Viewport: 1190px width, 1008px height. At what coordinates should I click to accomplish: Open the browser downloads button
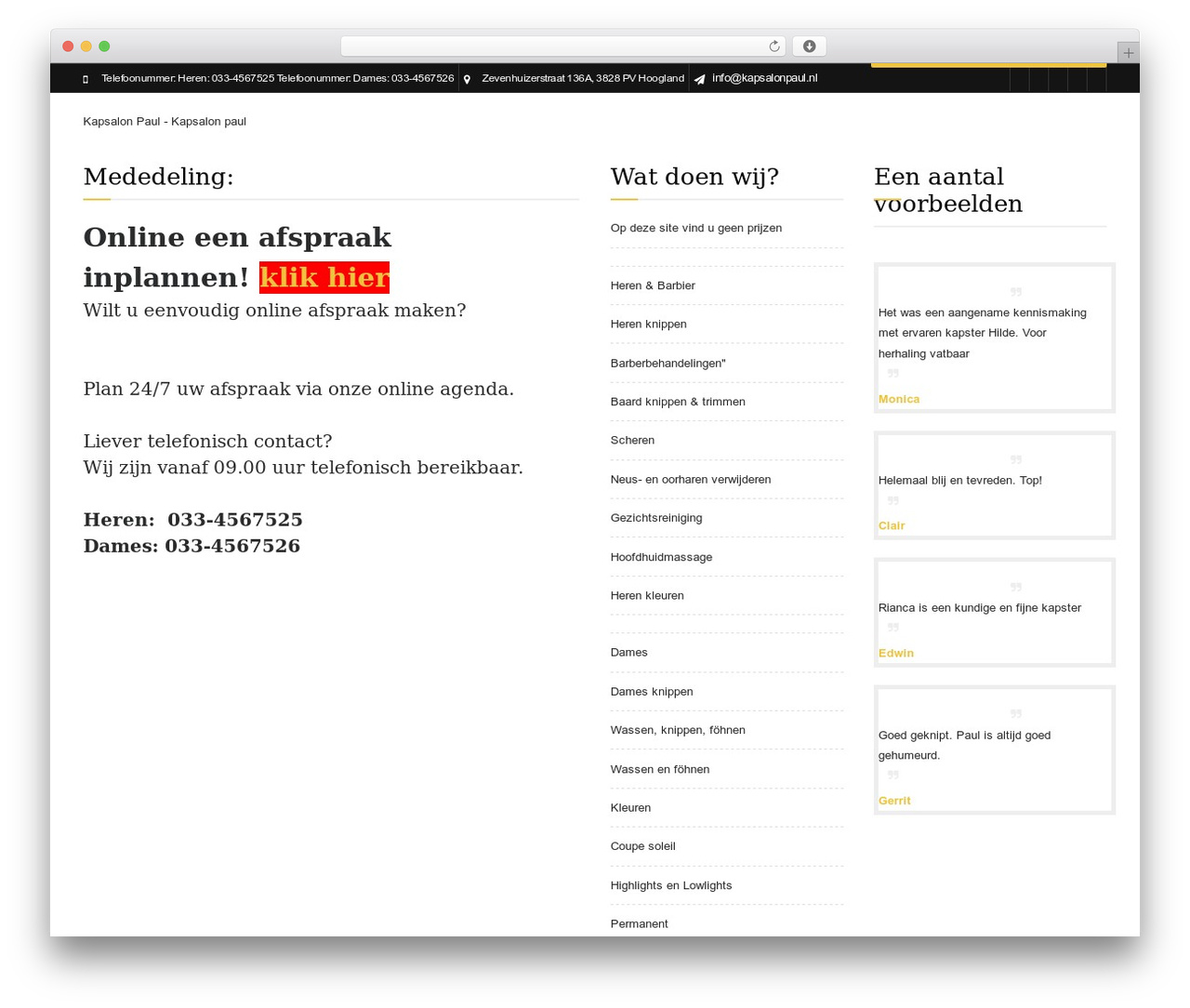[809, 46]
